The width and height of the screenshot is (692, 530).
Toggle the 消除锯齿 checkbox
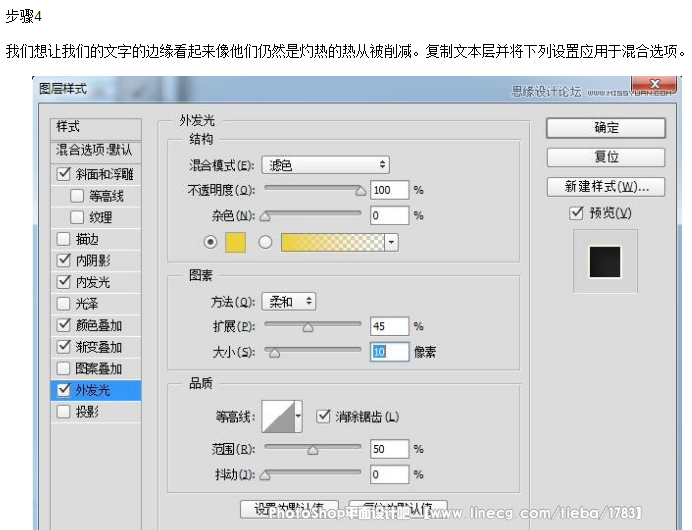pos(323,416)
